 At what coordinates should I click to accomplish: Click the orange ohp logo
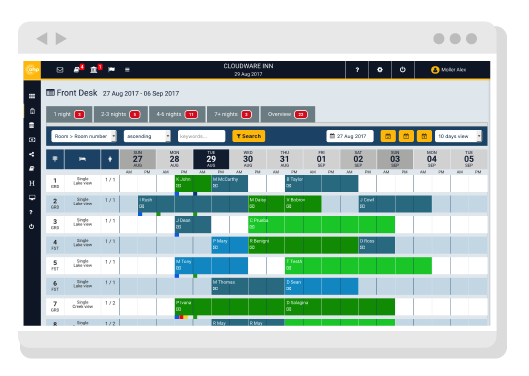32,70
